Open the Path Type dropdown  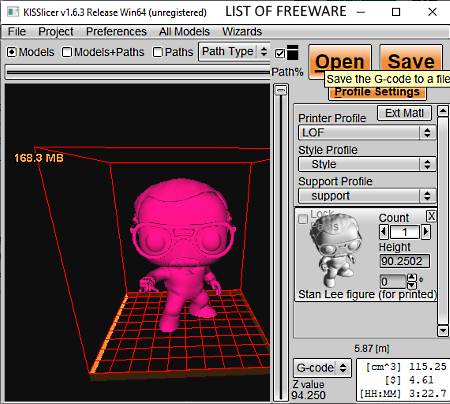[233, 52]
